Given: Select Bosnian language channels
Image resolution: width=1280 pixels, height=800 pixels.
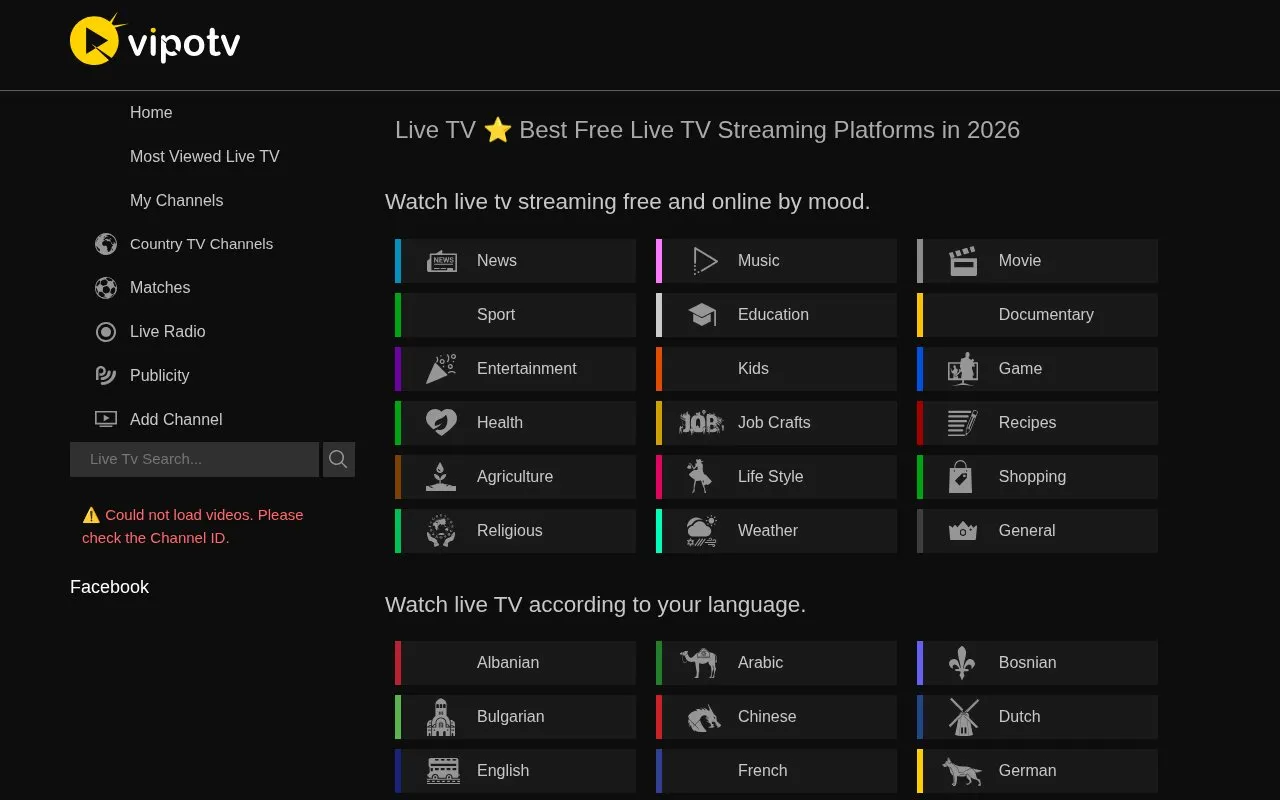Looking at the screenshot, I should (1038, 663).
